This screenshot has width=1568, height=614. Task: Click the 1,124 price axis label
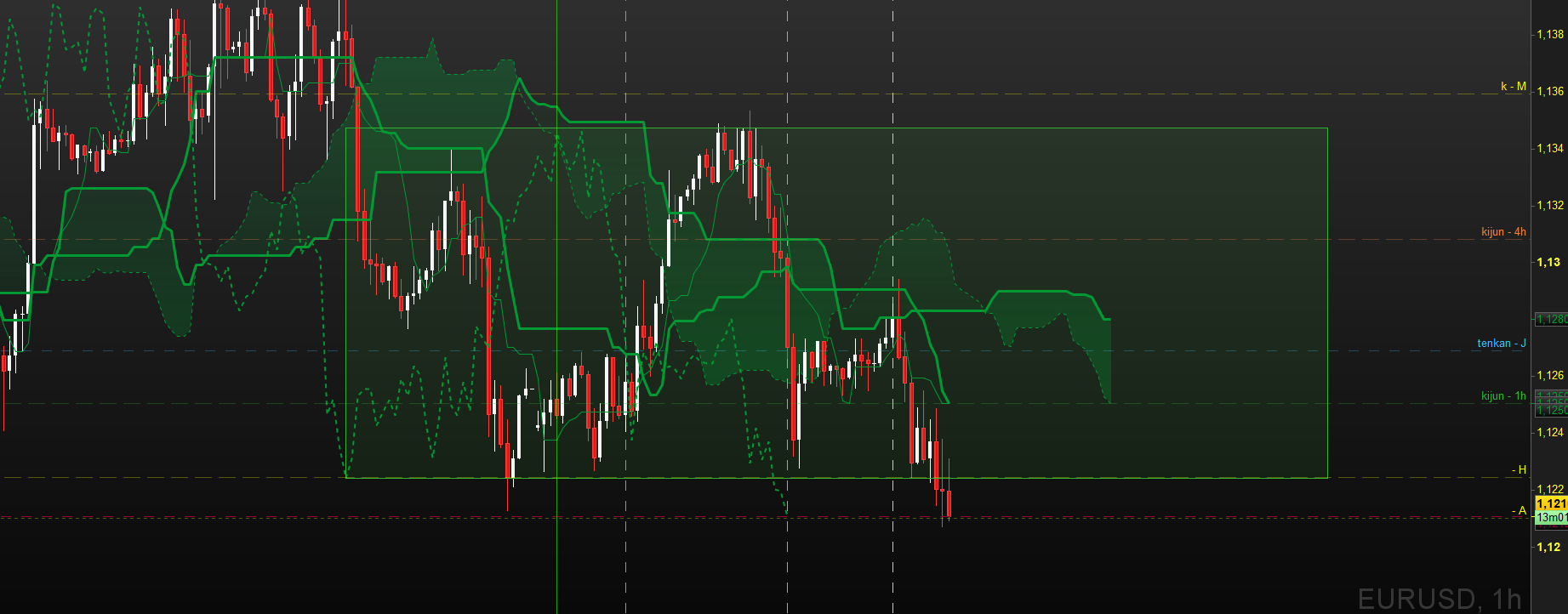point(1550,433)
